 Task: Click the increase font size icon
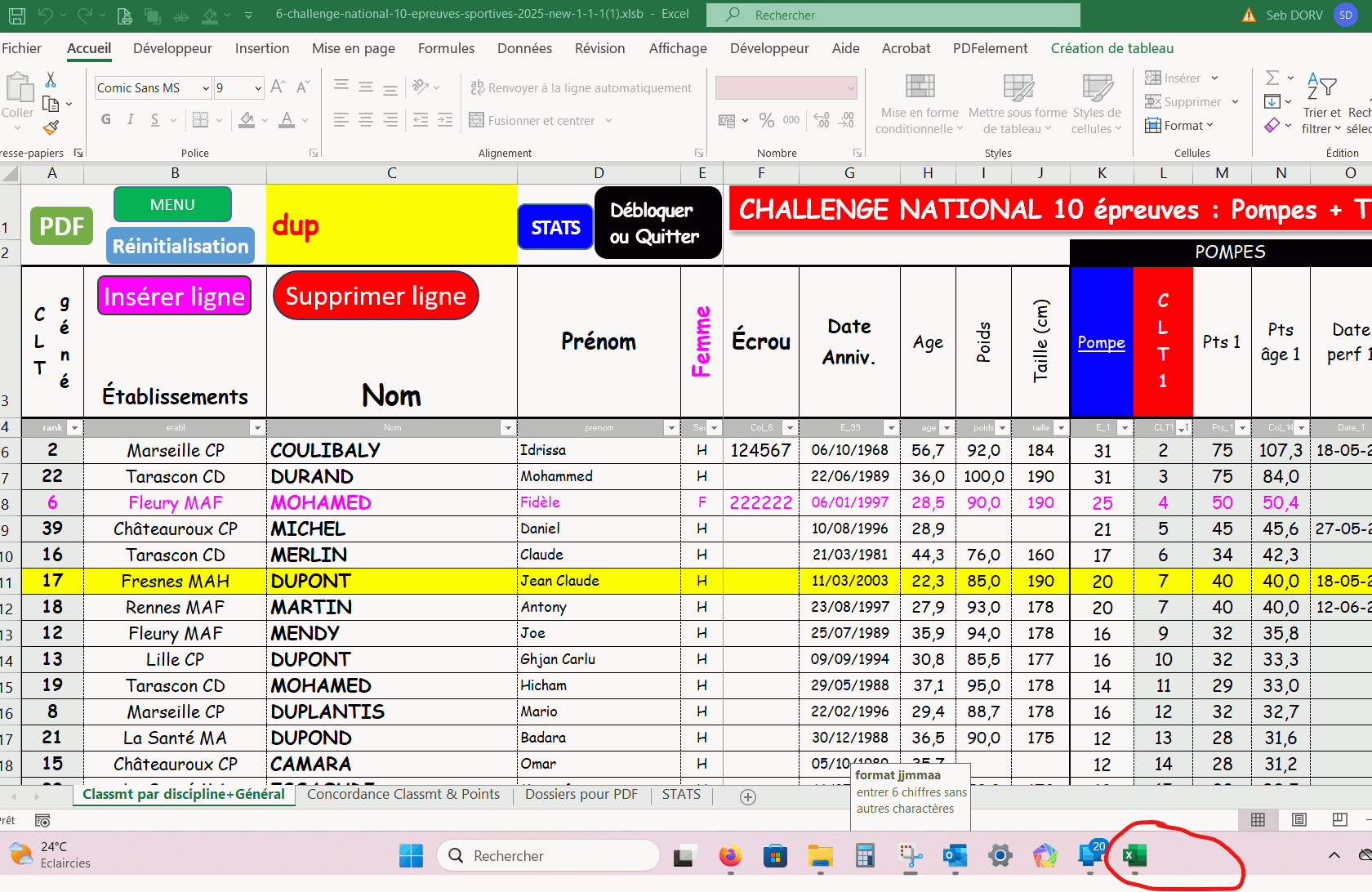point(278,87)
